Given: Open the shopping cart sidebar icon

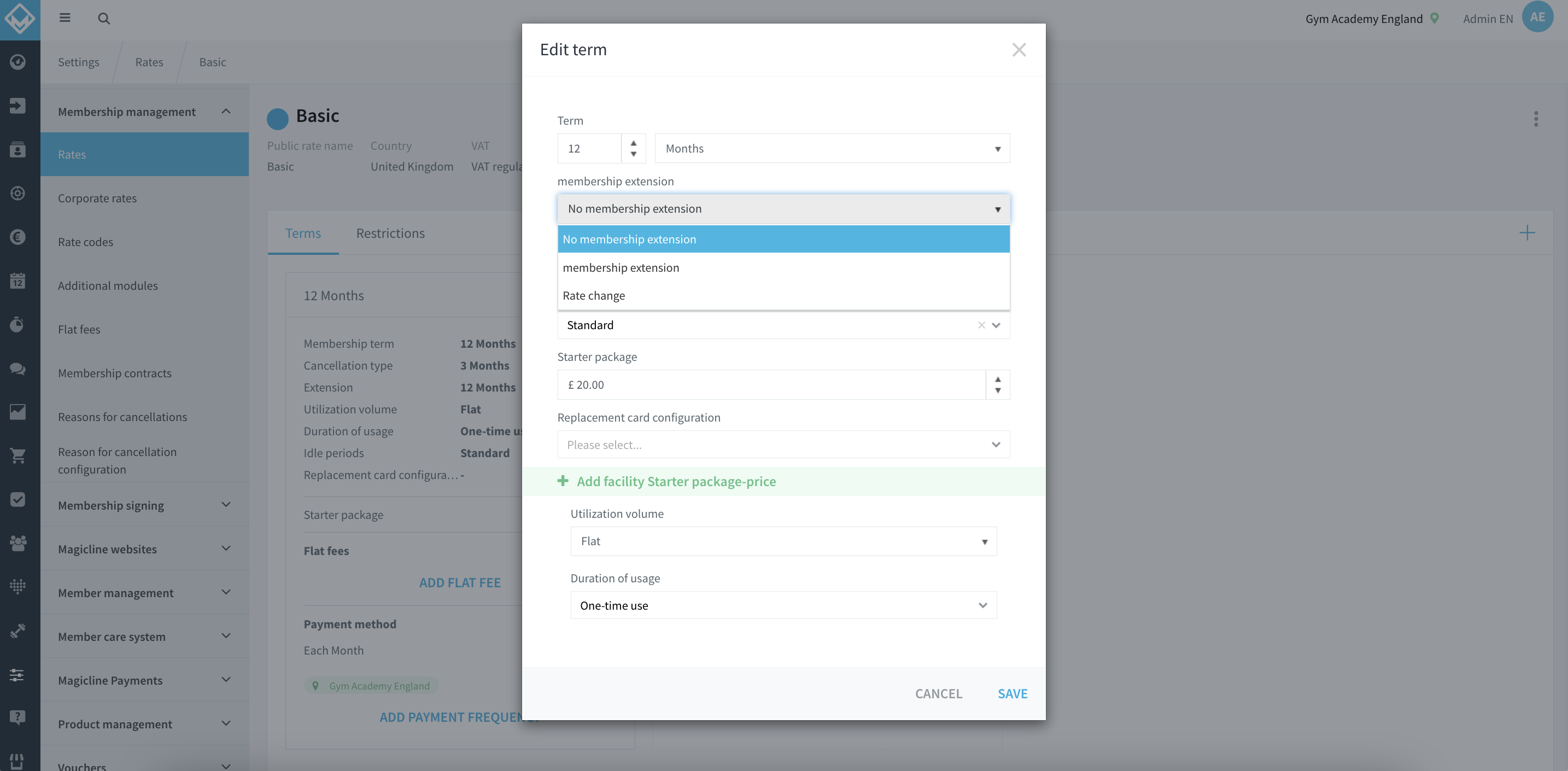Looking at the screenshot, I should (x=17, y=455).
